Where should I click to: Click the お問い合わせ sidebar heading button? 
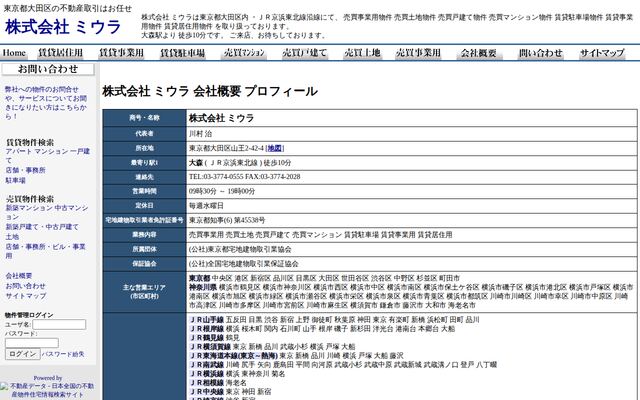[x=48, y=69]
